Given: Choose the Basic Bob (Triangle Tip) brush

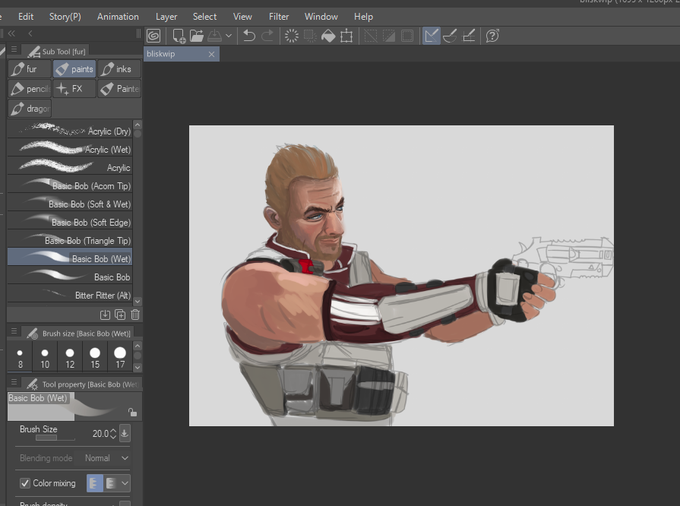Looking at the screenshot, I should (70, 239).
